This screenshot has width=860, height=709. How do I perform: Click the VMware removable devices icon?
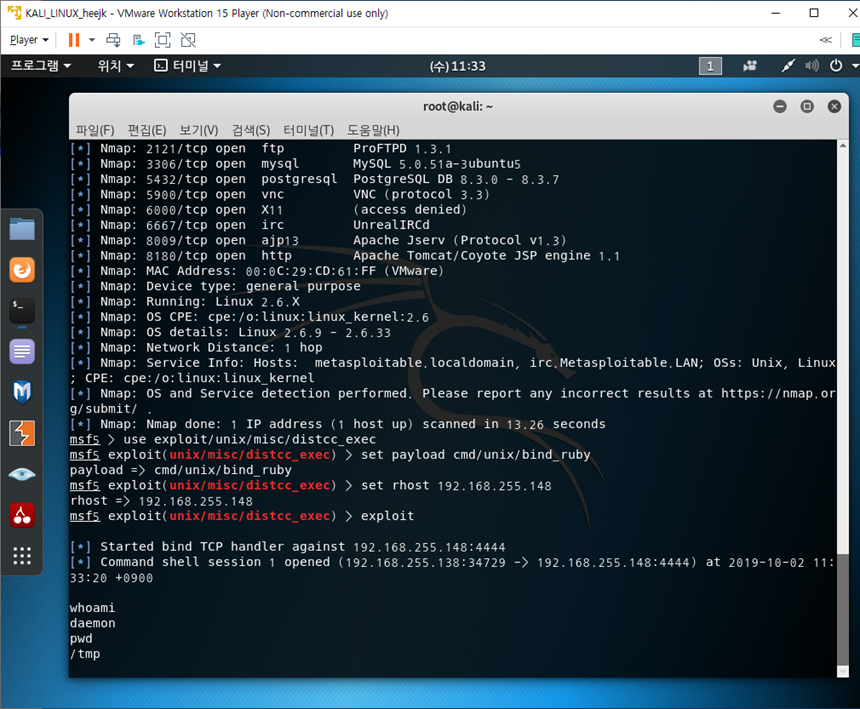coord(139,40)
